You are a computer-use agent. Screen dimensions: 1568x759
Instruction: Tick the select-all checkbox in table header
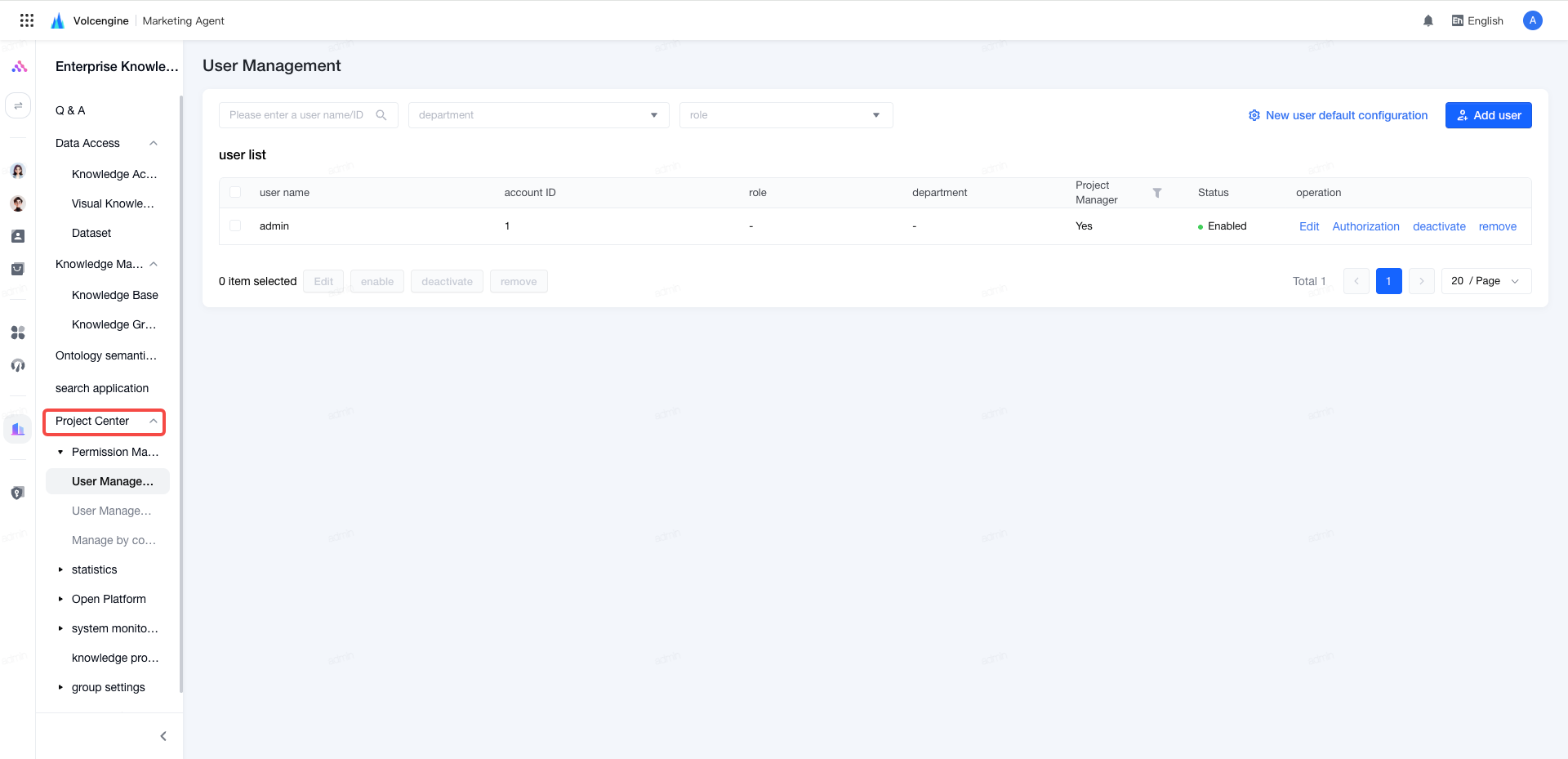235,192
